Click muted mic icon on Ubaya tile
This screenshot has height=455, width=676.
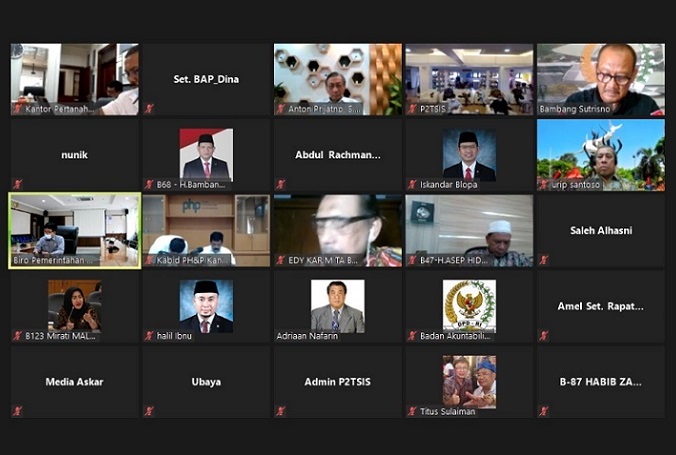149,411
